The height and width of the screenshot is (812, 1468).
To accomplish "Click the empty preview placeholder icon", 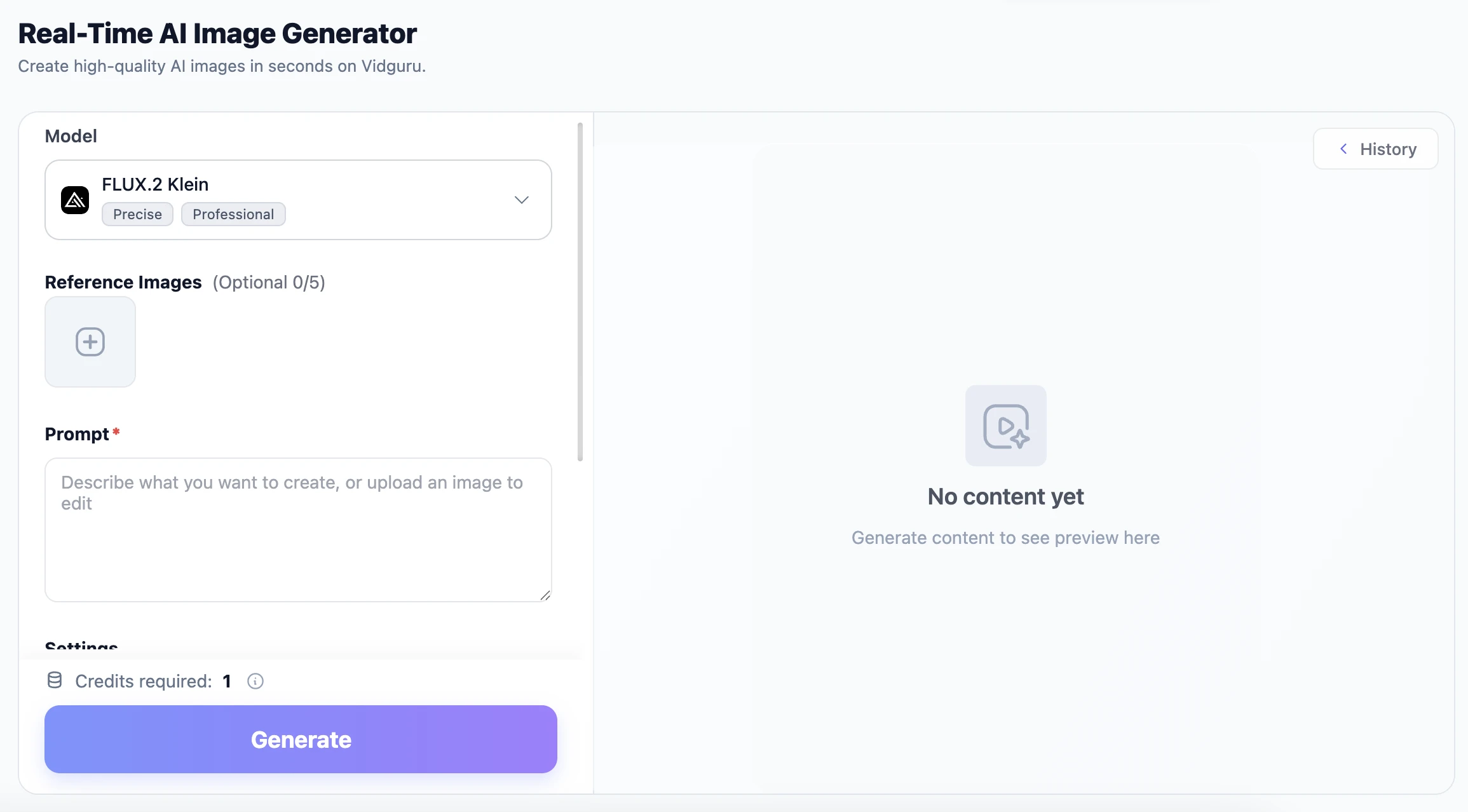I will pyautogui.click(x=1005, y=426).
